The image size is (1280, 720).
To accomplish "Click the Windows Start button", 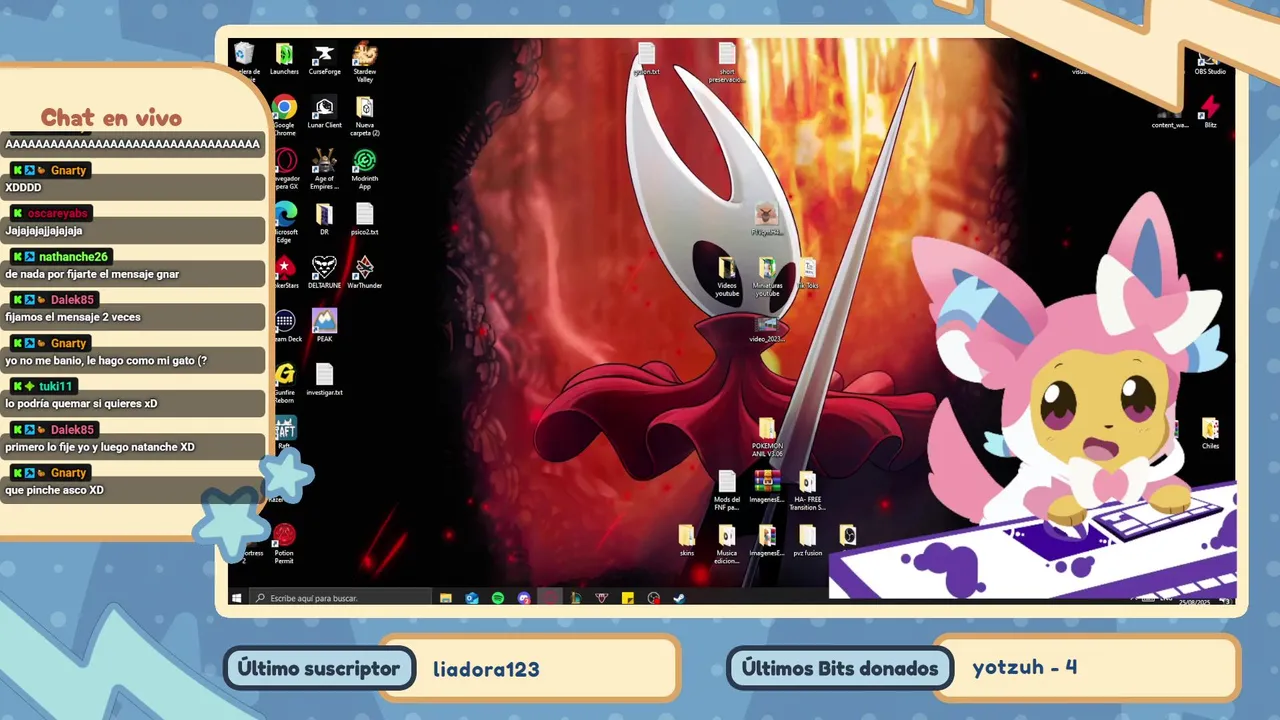I will 237,598.
